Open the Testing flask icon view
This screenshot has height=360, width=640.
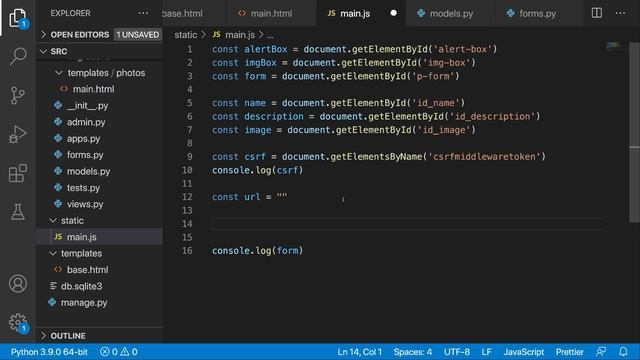(18, 212)
